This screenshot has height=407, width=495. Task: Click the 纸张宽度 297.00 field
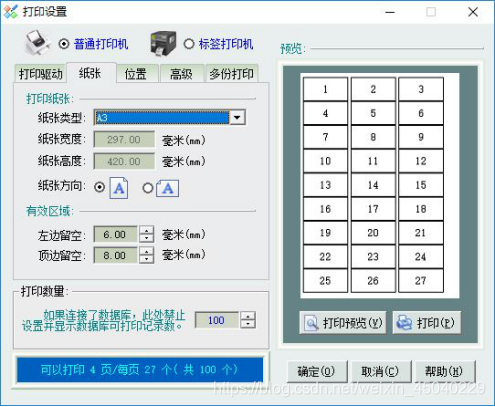(124, 139)
